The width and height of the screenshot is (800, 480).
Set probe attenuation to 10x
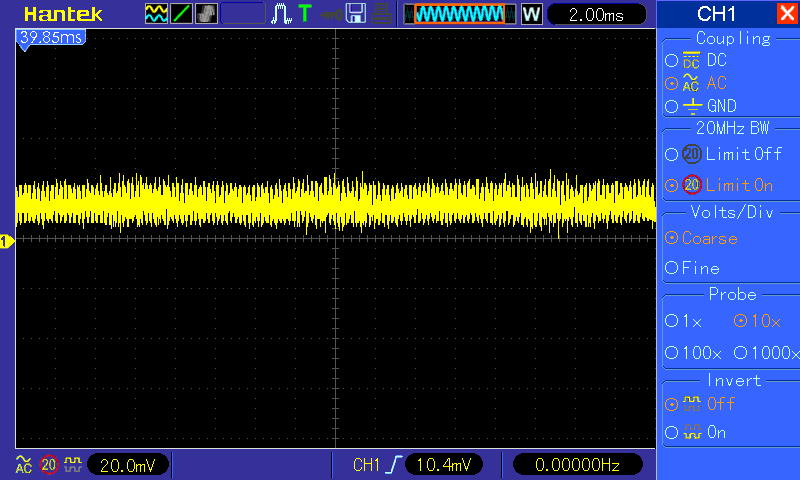pos(757,321)
